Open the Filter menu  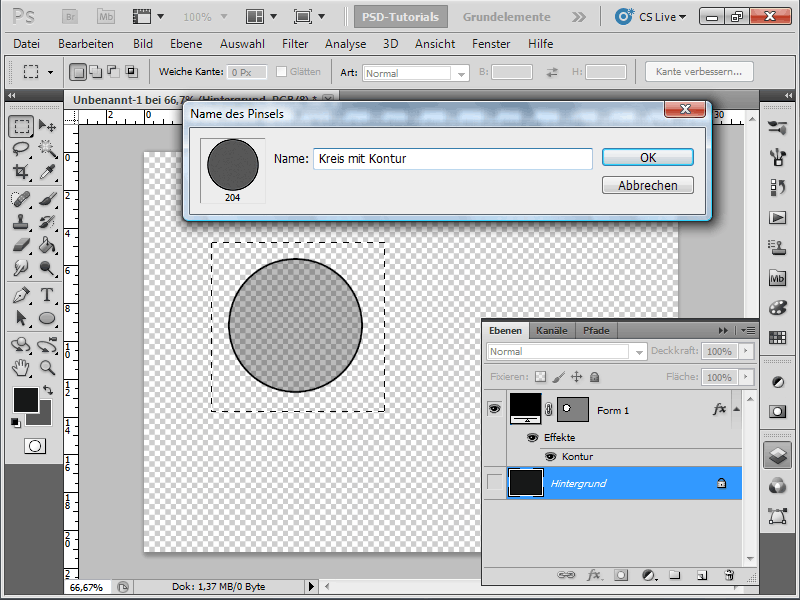point(295,44)
